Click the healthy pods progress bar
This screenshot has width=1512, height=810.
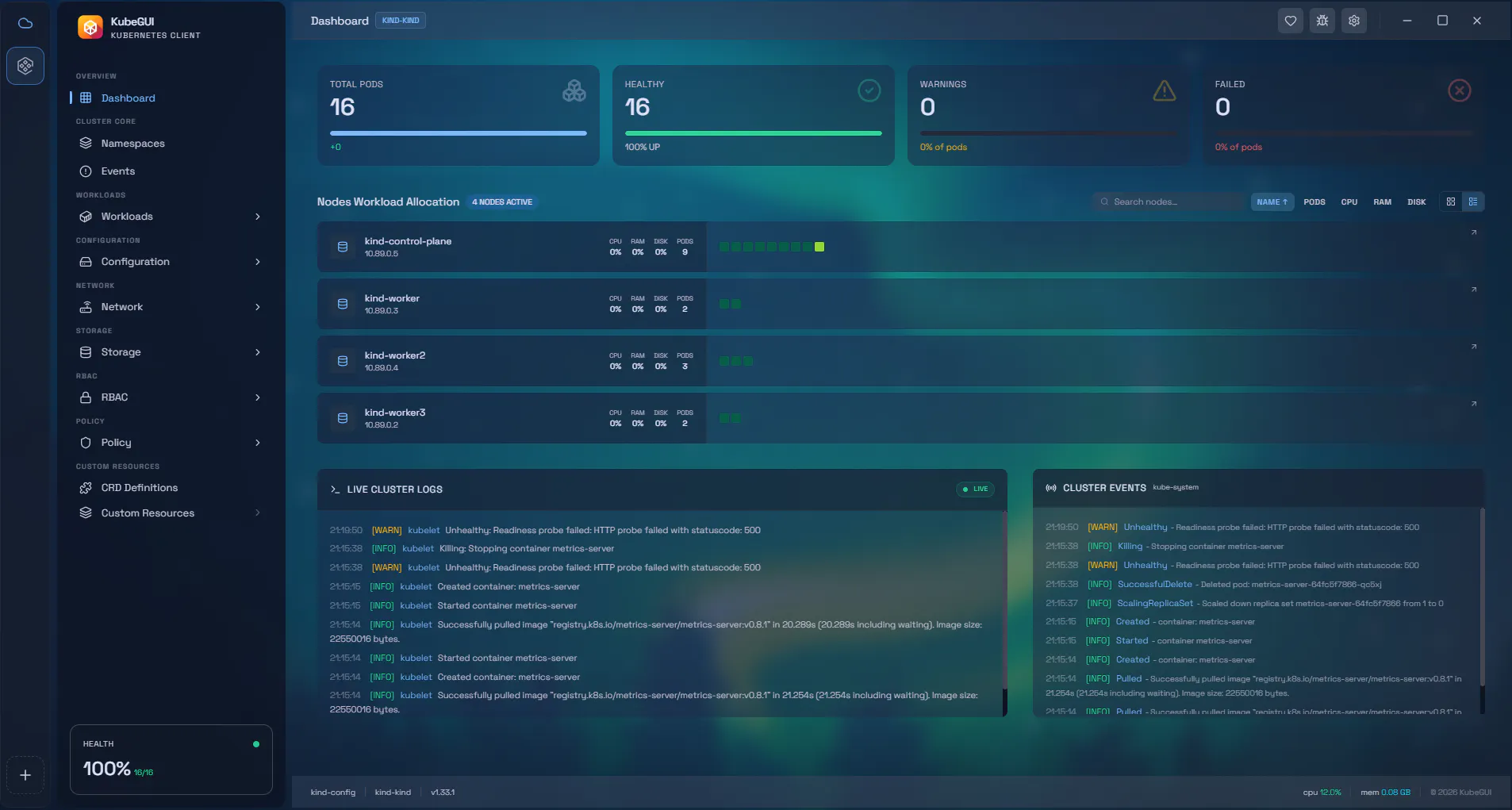[754, 133]
